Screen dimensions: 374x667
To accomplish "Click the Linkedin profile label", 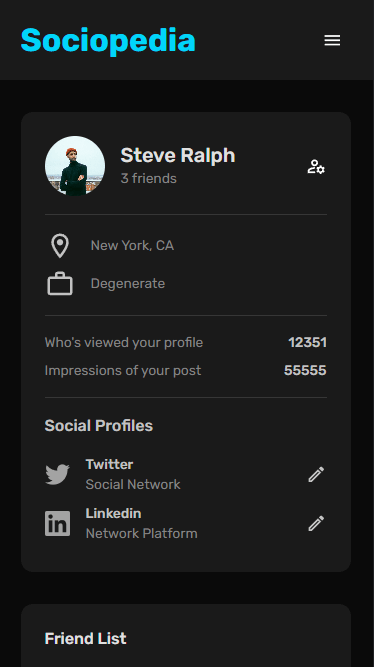I will tap(113, 513).
